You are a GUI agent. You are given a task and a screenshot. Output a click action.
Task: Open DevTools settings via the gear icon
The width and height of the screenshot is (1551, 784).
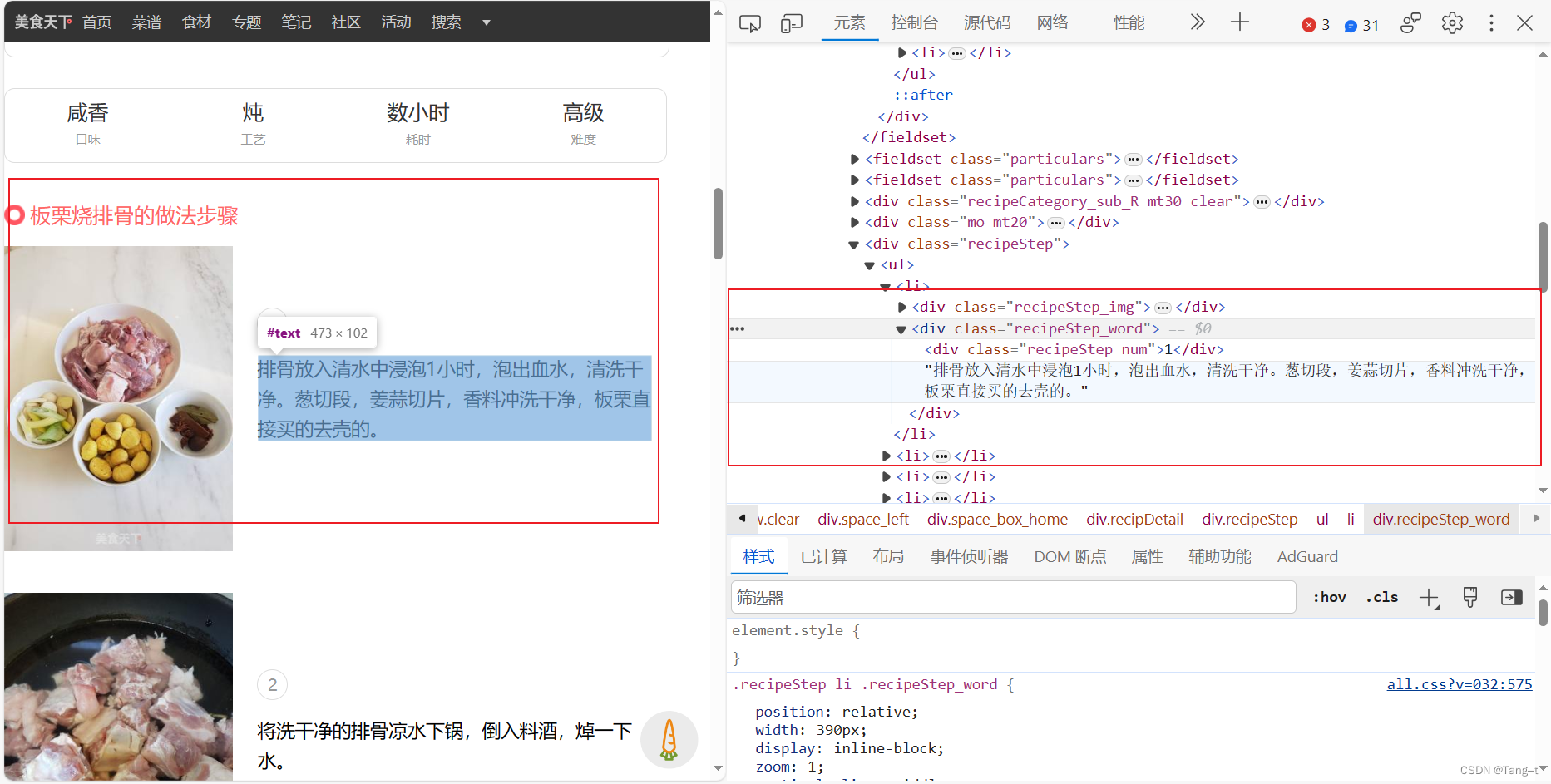coord(1452,22)
